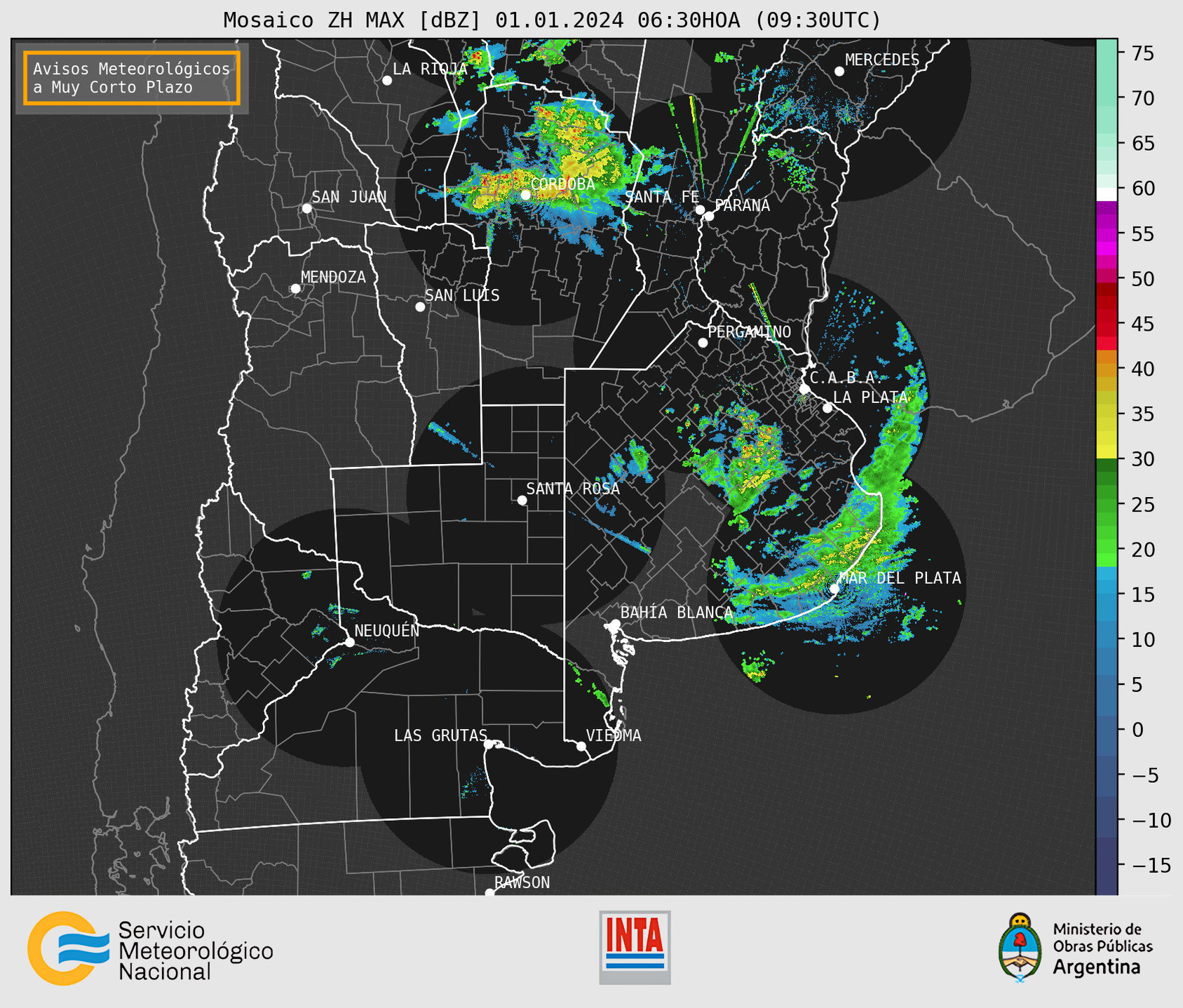Click the 60 dBZ white band on scale
Viewport: 1183px width, 1008px height.
pyautogui.click(x=1107, y=194)
